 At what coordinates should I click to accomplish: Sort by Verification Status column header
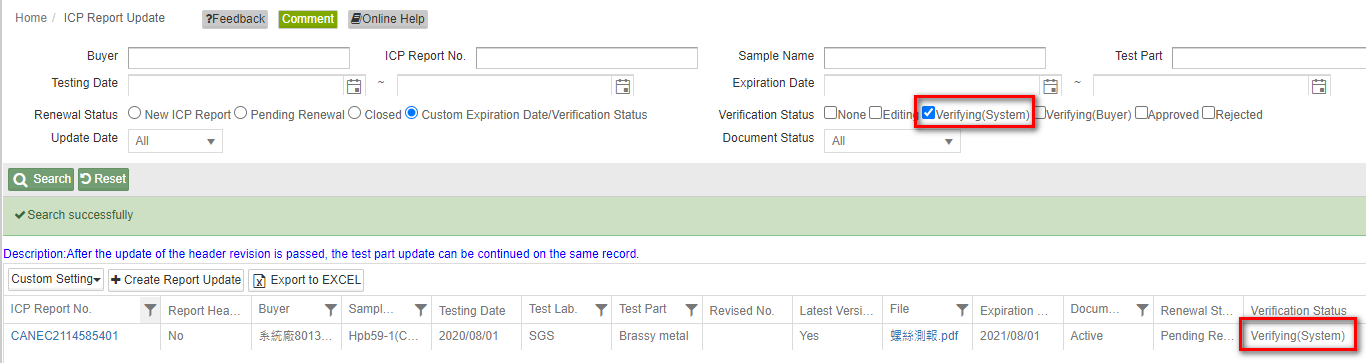pyautogui.click(x=1299, y=311)
